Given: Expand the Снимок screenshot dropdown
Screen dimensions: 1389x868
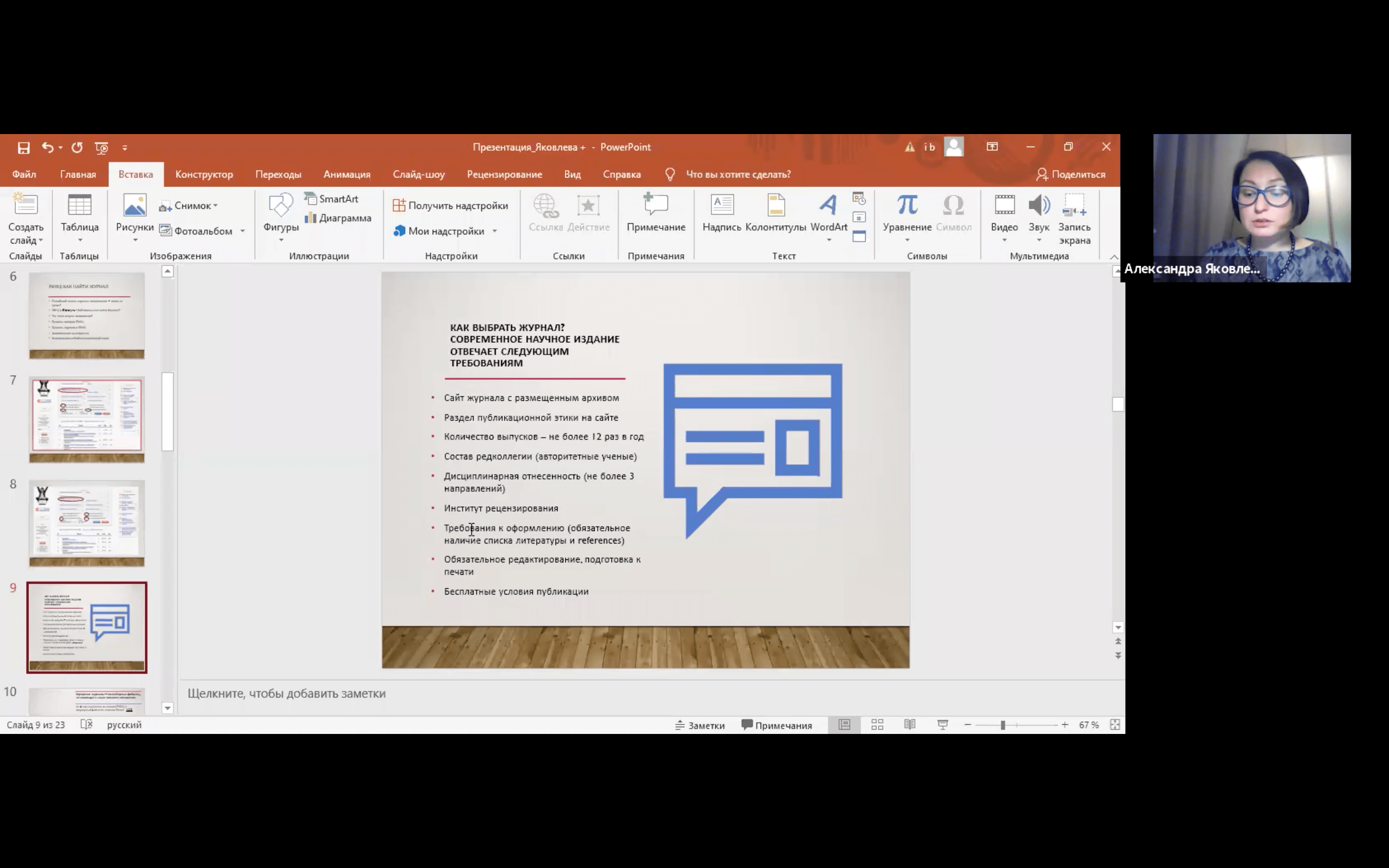Looking at the screenshot, I should coord(215,205).
